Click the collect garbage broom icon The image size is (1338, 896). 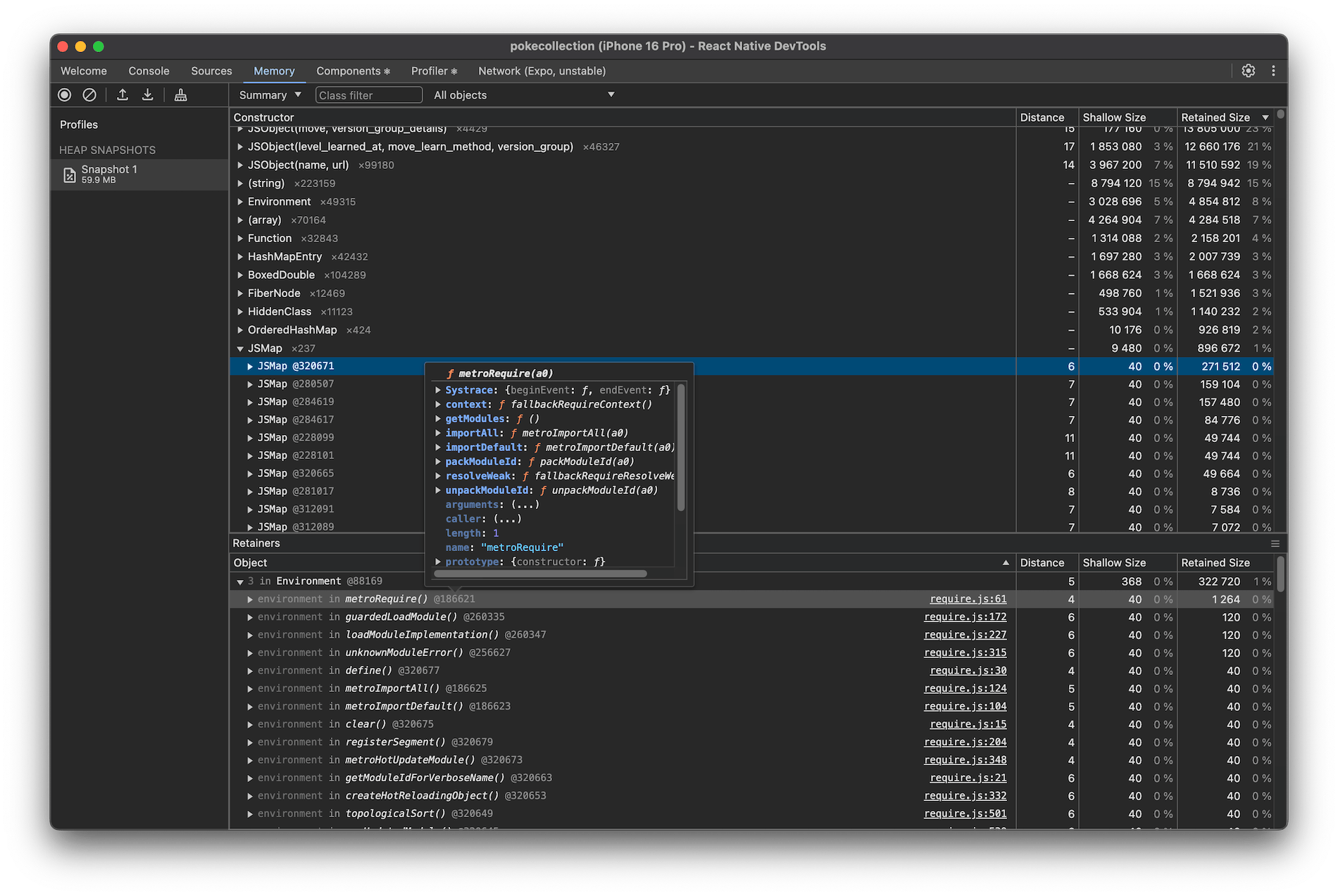coord(181,95)
